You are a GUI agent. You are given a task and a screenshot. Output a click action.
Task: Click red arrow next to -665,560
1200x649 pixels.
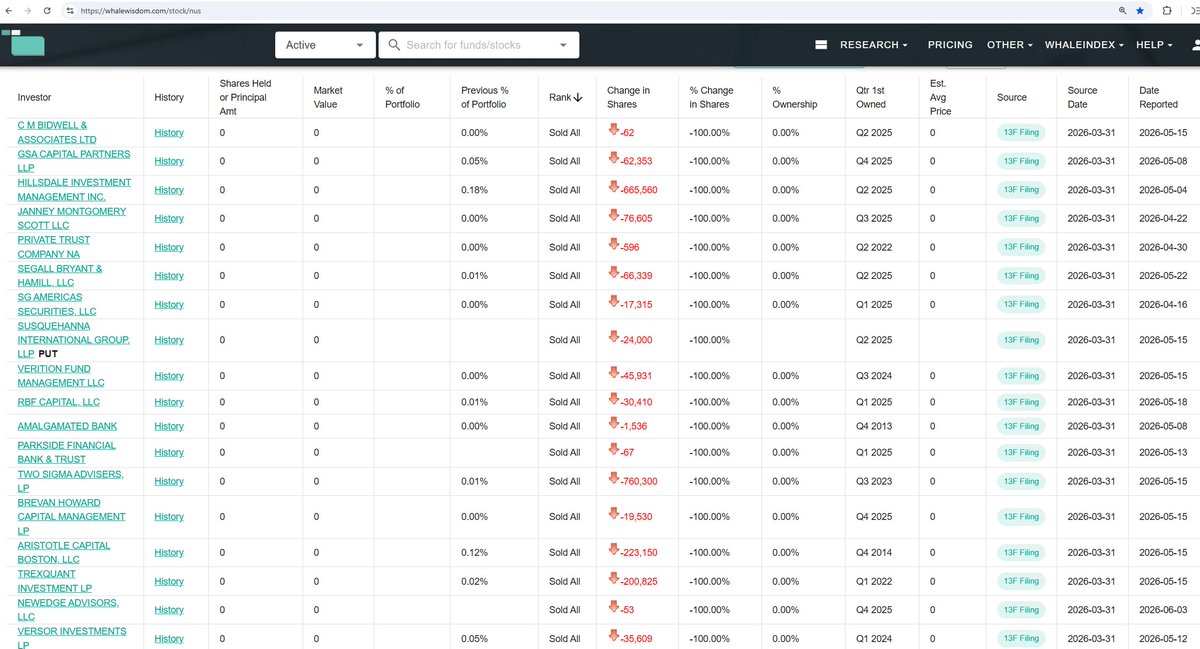click(x=613, y=188)
